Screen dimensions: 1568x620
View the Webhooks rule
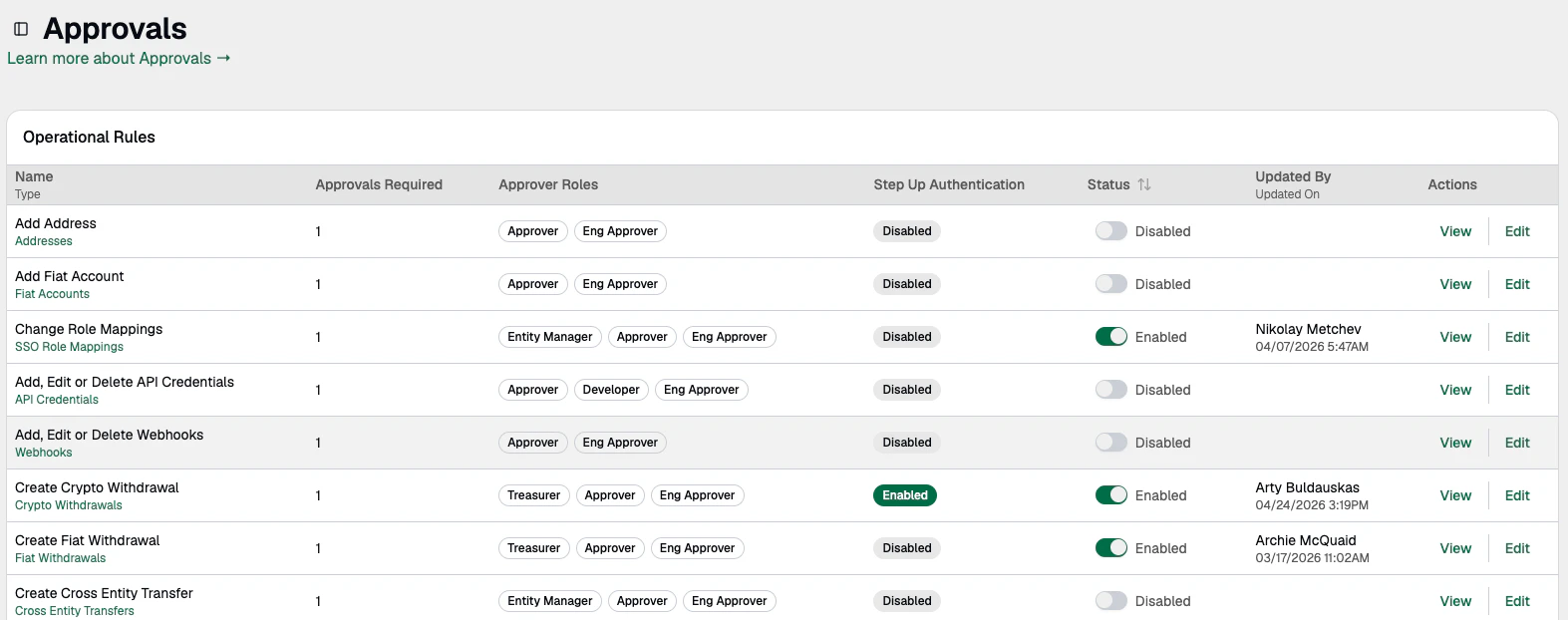pyautogui.click(x=1455, y=443)
